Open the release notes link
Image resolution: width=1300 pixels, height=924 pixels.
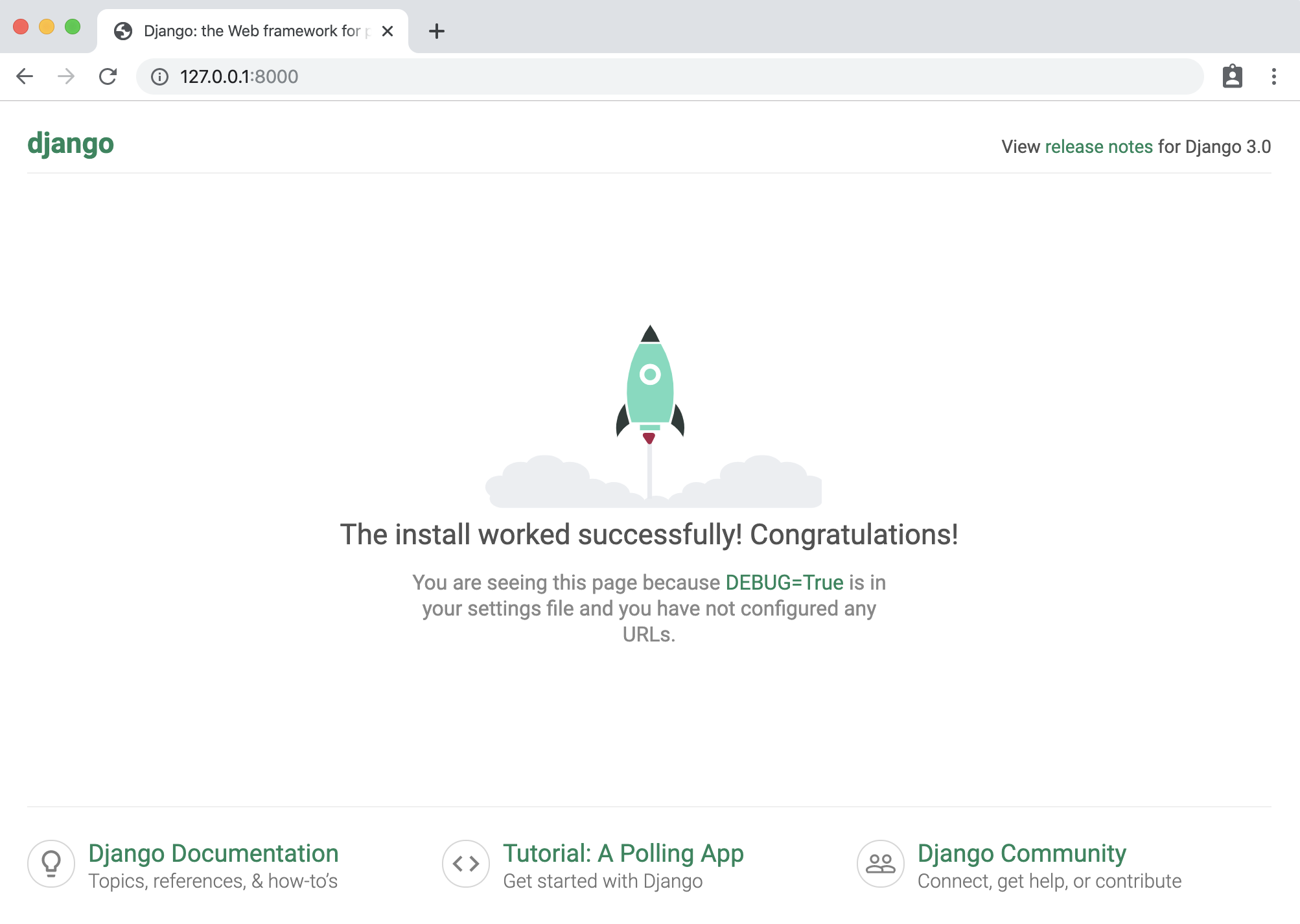tap(1098, 146)
